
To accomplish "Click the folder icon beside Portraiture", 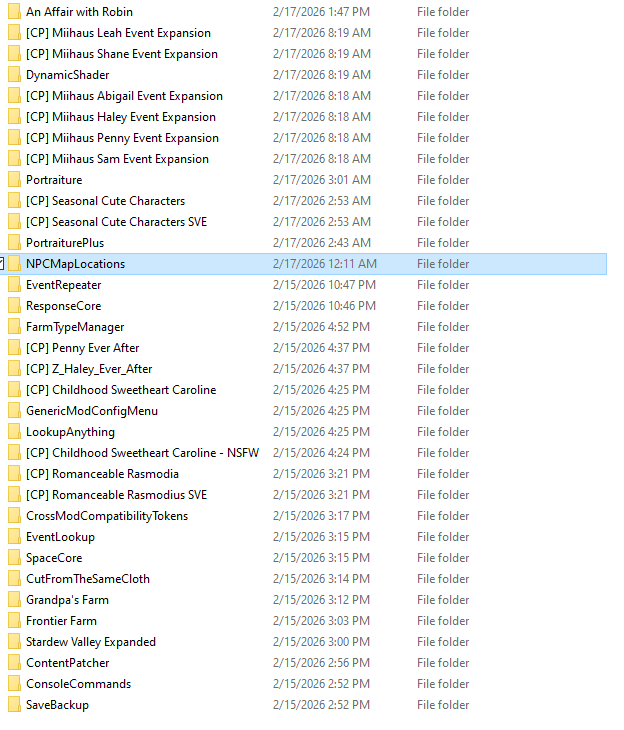I will coord(14,180).
